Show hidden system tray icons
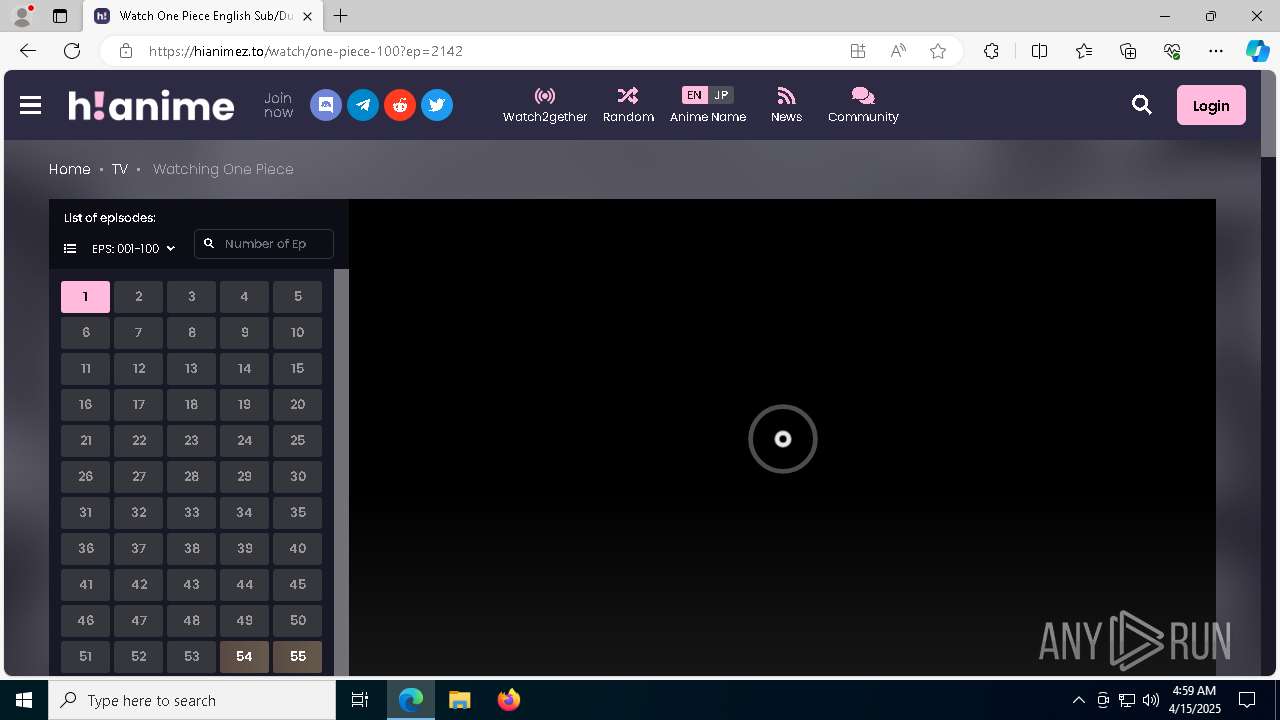 click(1078, 700)
